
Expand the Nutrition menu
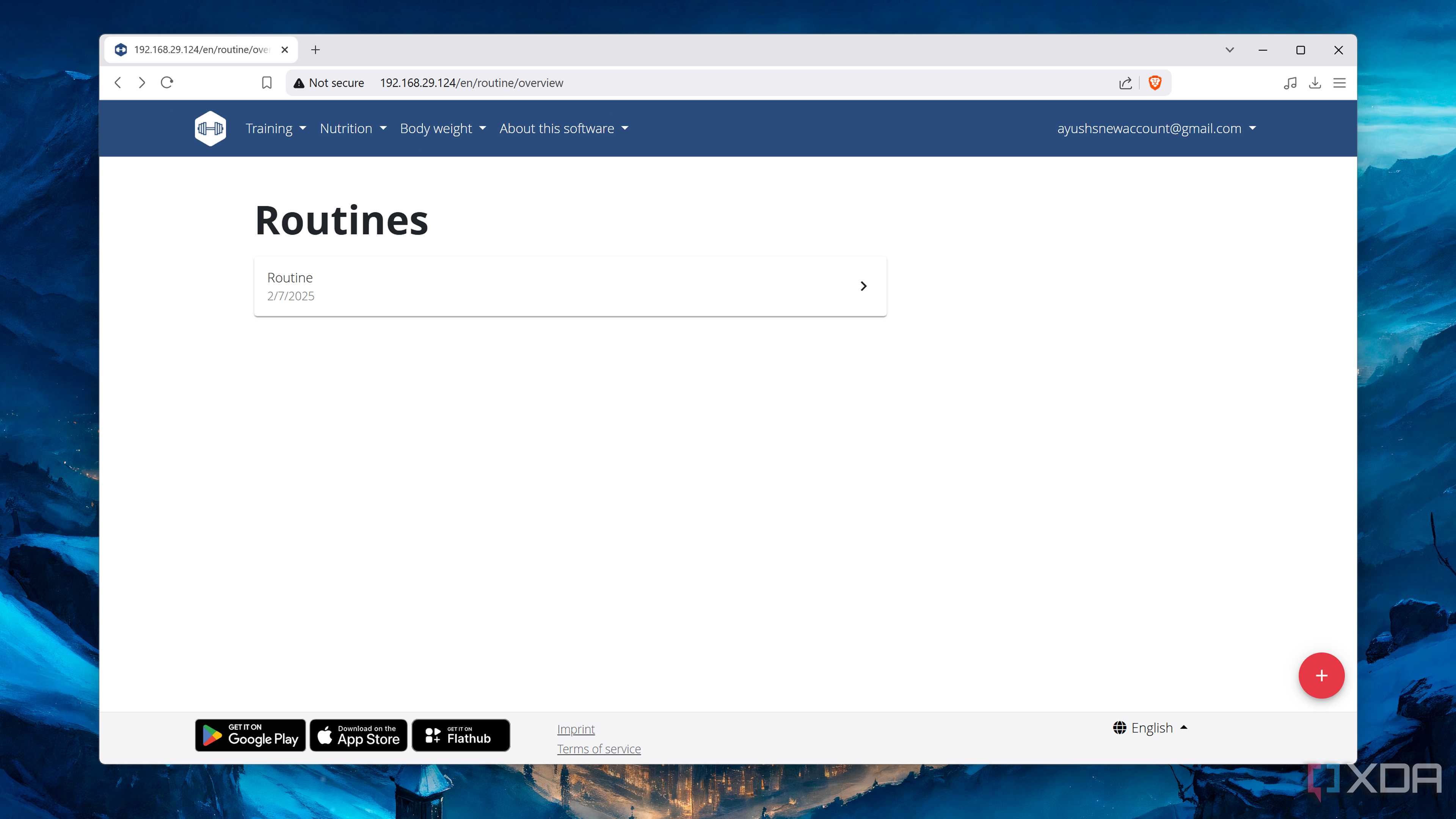[x=353, y=128]
